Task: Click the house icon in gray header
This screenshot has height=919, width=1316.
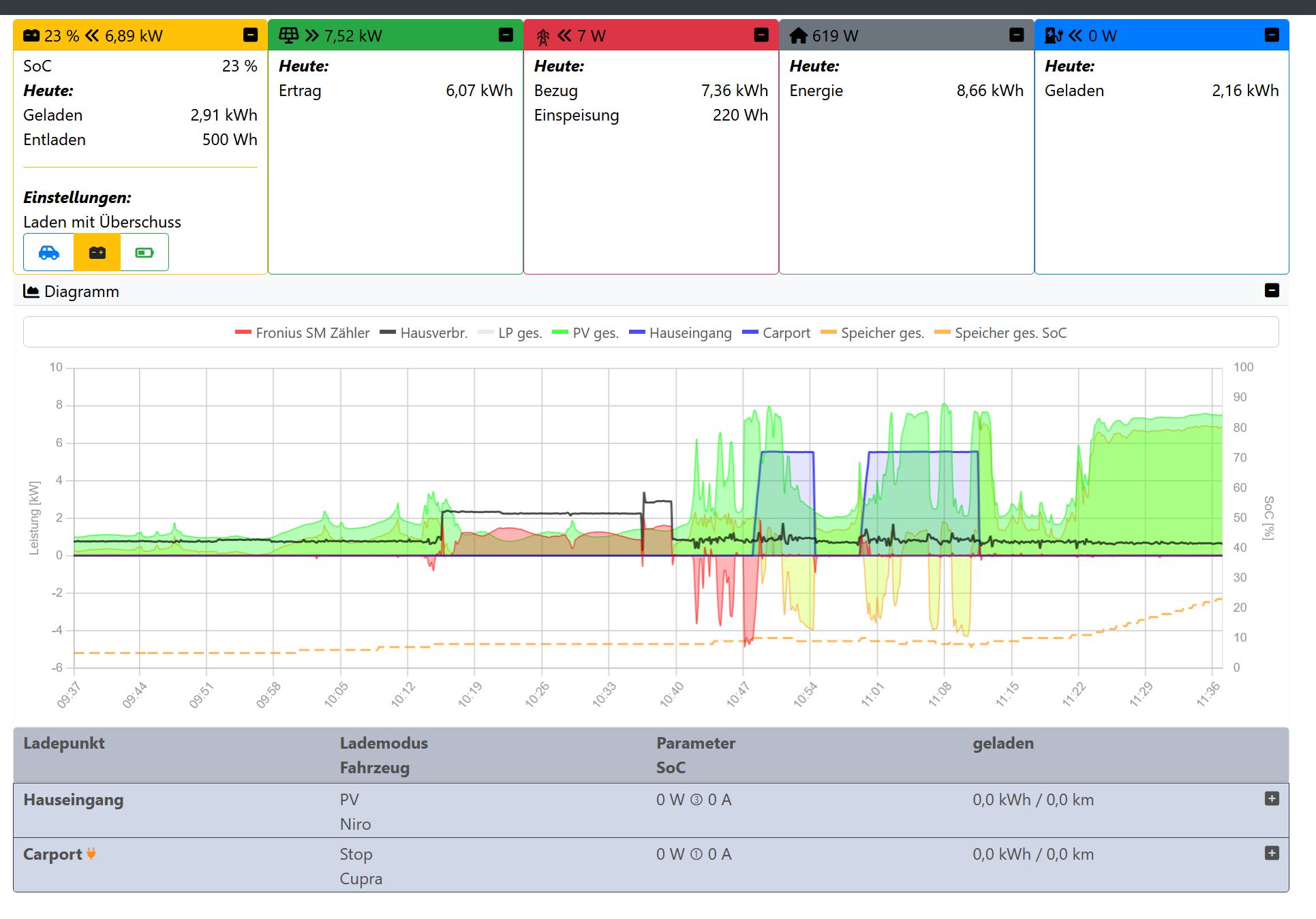Action: coord(798,35)
